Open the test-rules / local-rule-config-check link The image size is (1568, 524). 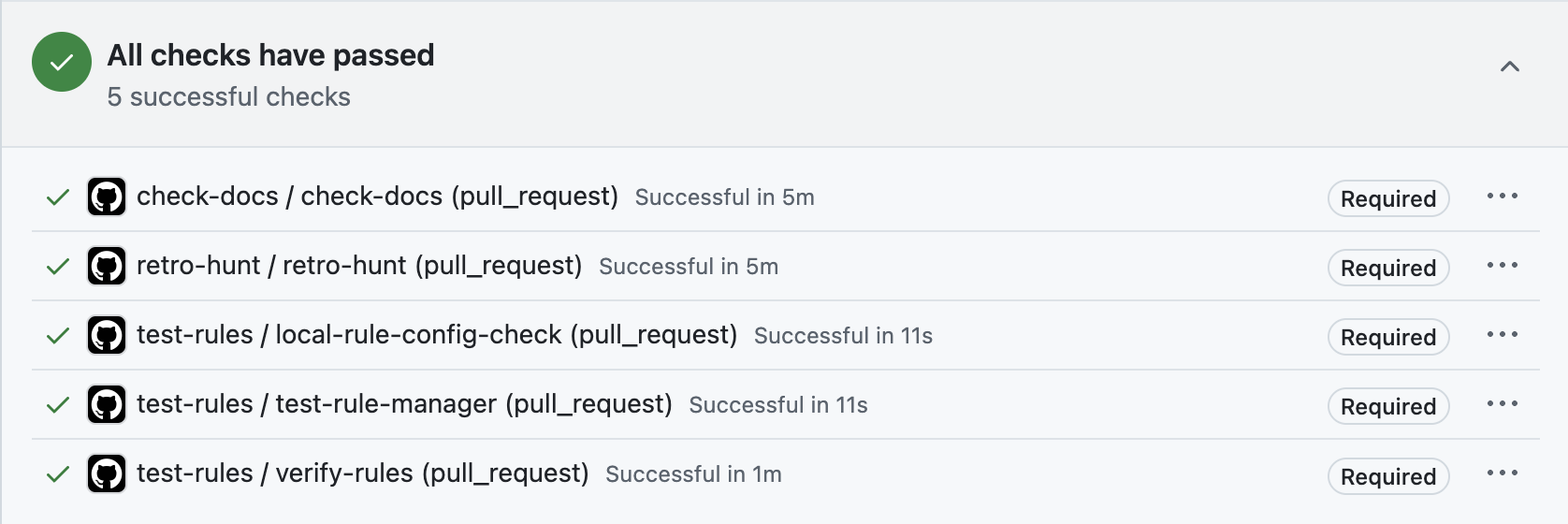(437, 335)
